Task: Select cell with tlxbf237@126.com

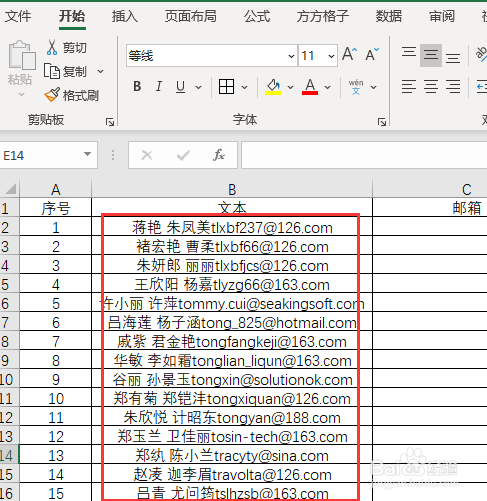Action: tap(232, 227)
